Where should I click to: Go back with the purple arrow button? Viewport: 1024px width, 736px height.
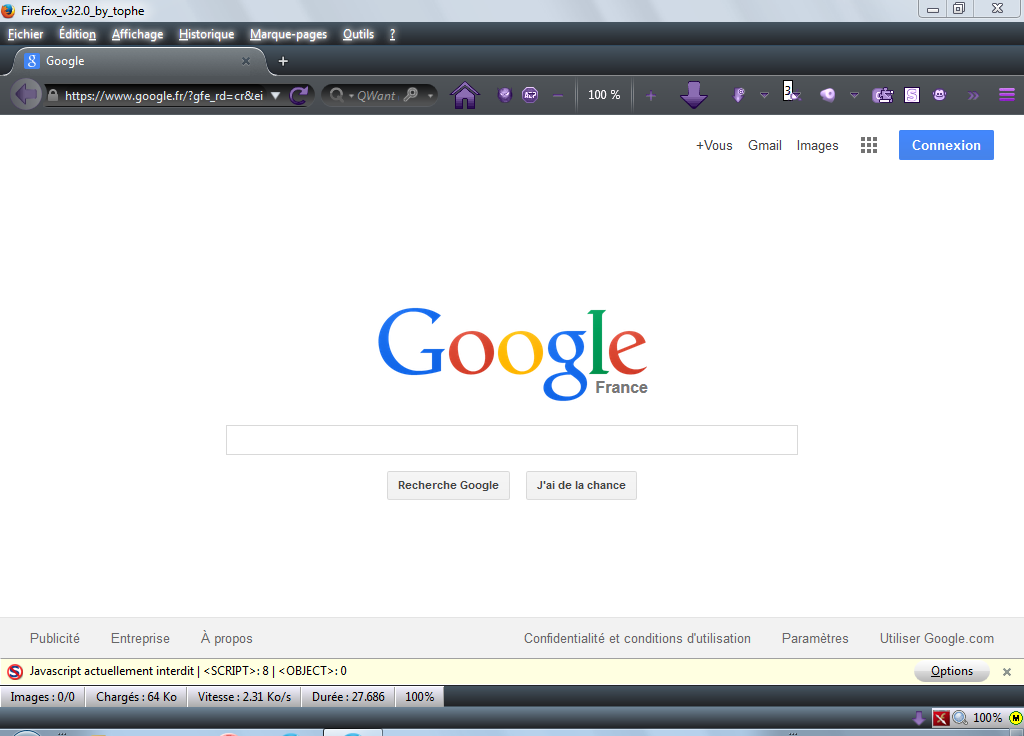pyautogui.click(x=26, y=95)
